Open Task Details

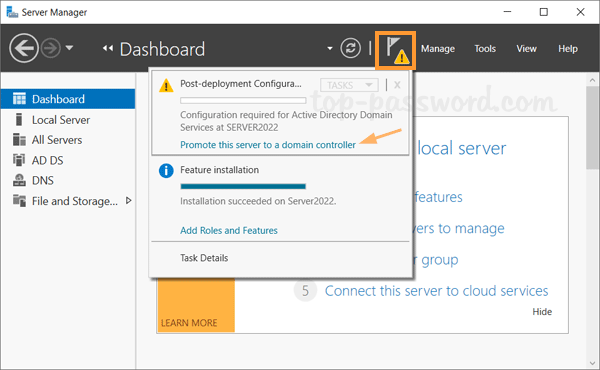tap(204, 258)
